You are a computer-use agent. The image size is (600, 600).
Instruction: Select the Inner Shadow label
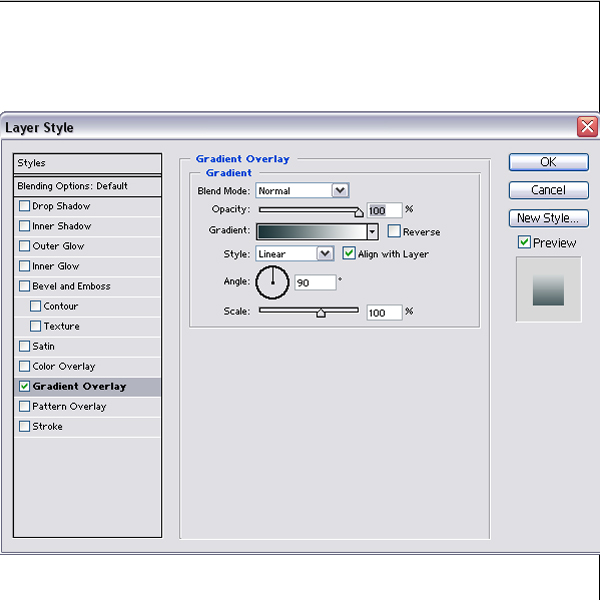click(x=62, y=226)
